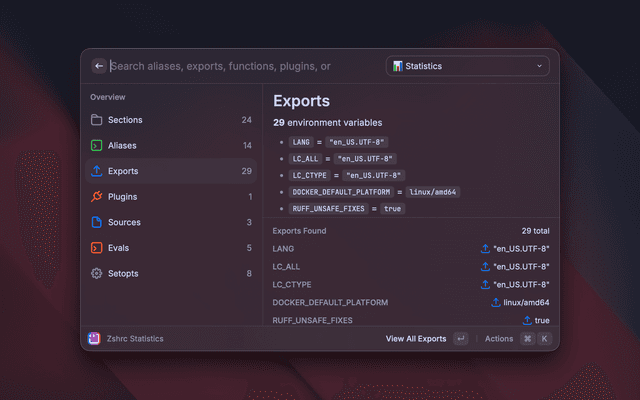Screen dimensions: 640x400
Task: Open the Actions menu
Action: pyautogui.click(x=499, y=339)
